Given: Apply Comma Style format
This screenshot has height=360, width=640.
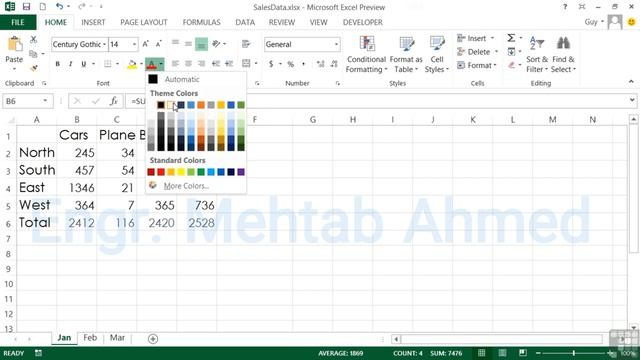Looking at the screenshot, I should click(x=303, y=64).
